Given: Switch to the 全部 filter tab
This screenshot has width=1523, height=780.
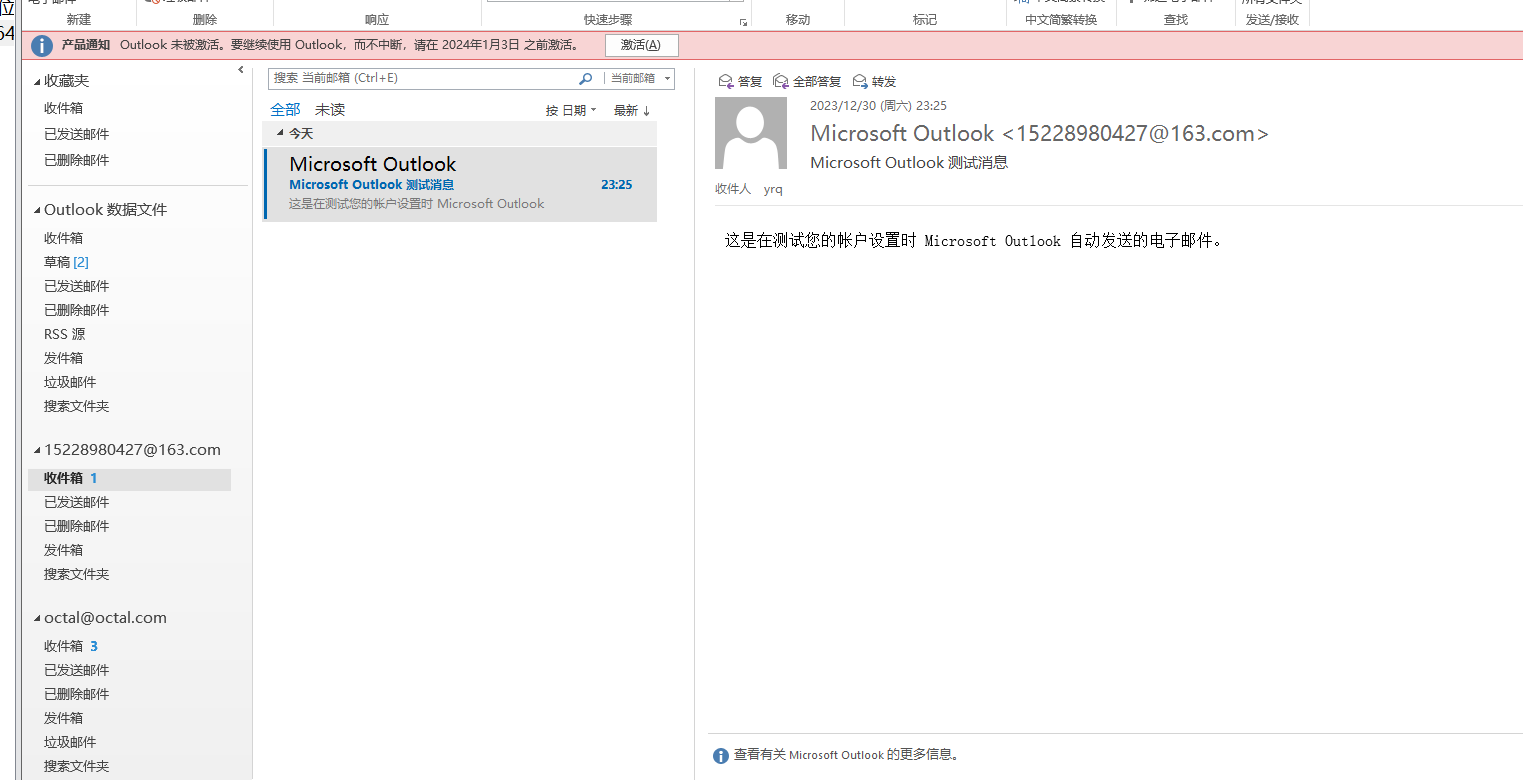Looking at the screenshot, I should [285, 110].
